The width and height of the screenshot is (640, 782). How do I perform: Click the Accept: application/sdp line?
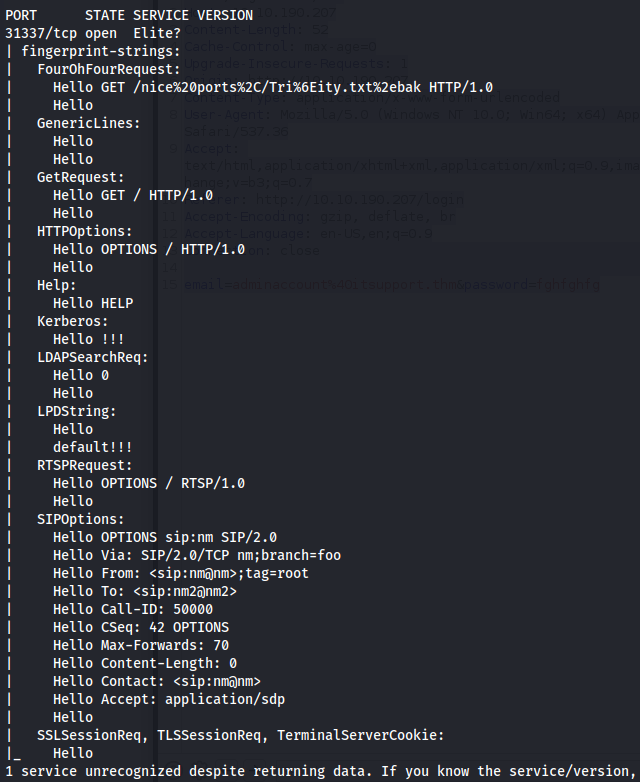tap(169, 699)
